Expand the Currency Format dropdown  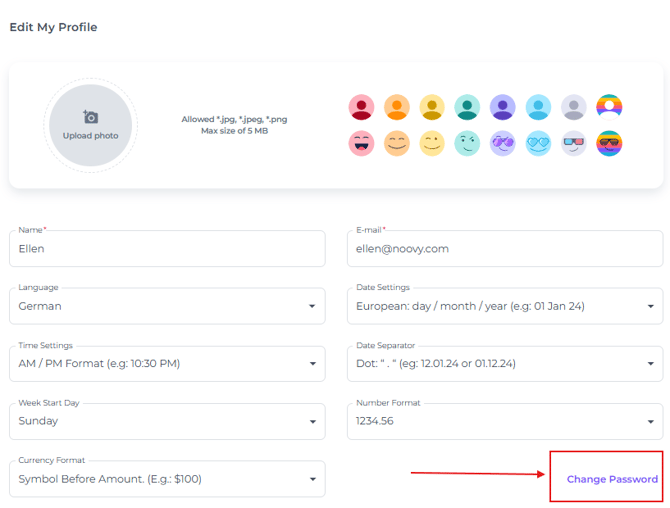point(167,479)
